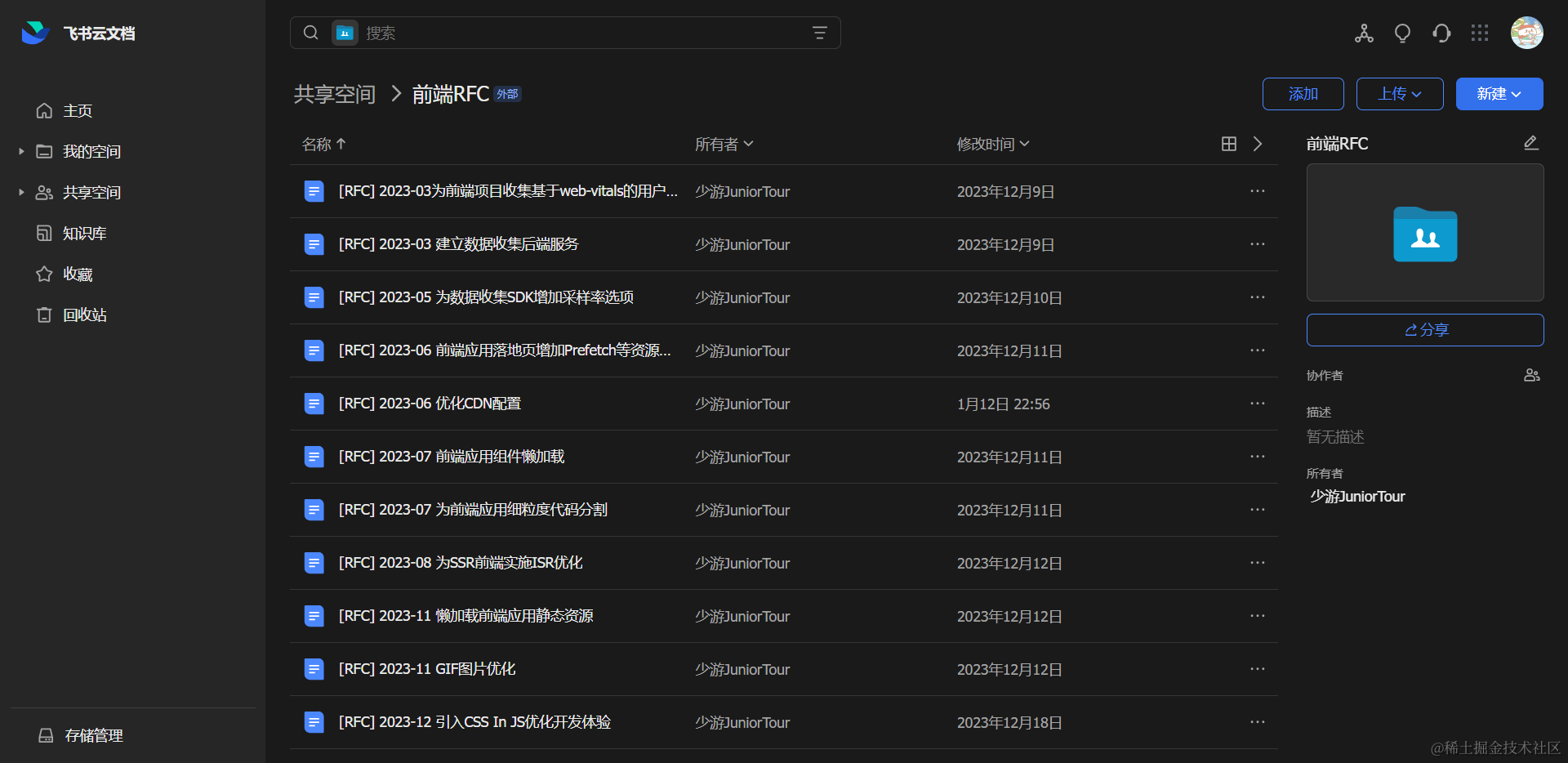Image resolution: width=1568 pixels, height=763 pixels.
Task: Edit the 前端RFC folder name with pencil icon
Action: [x=1530, y=143]
